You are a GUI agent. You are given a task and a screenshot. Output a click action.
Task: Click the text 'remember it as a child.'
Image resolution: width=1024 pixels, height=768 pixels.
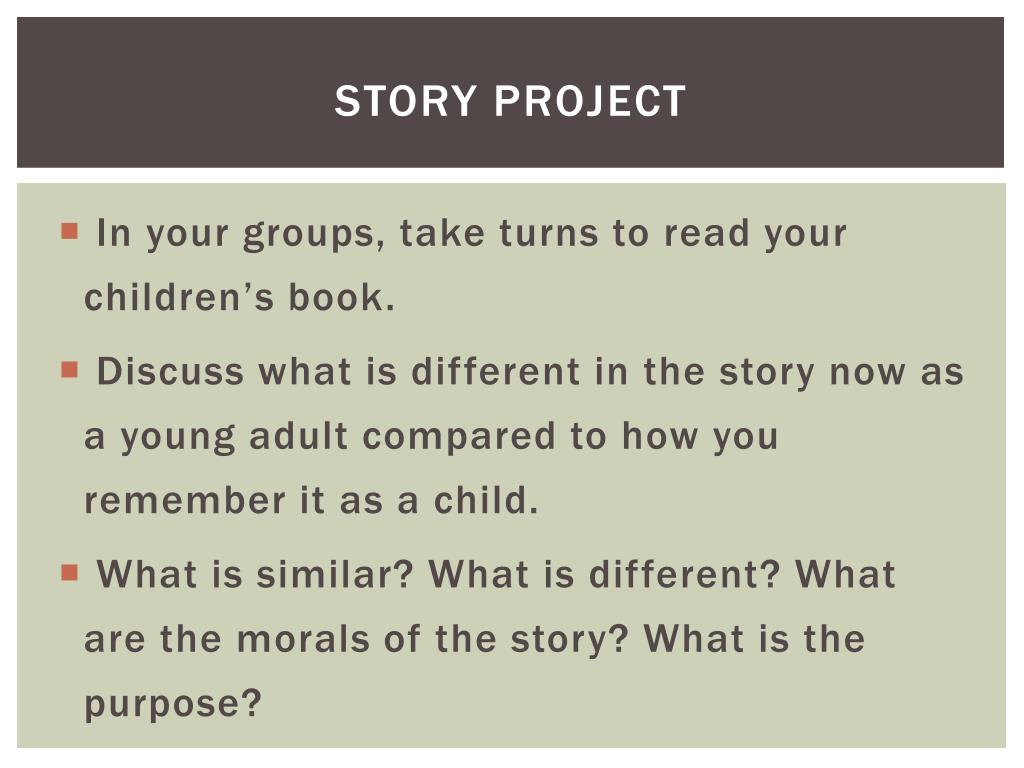tap(312, 501)
